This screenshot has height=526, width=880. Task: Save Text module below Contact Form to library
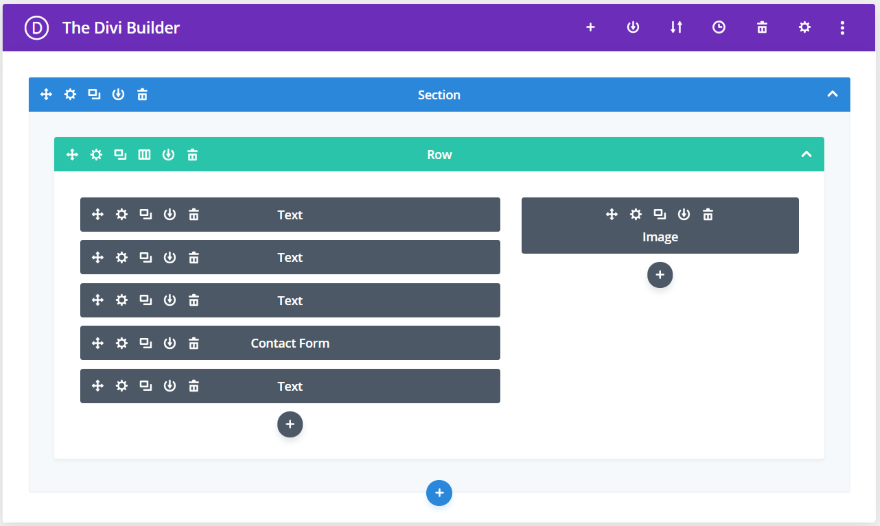pos(169,386)
